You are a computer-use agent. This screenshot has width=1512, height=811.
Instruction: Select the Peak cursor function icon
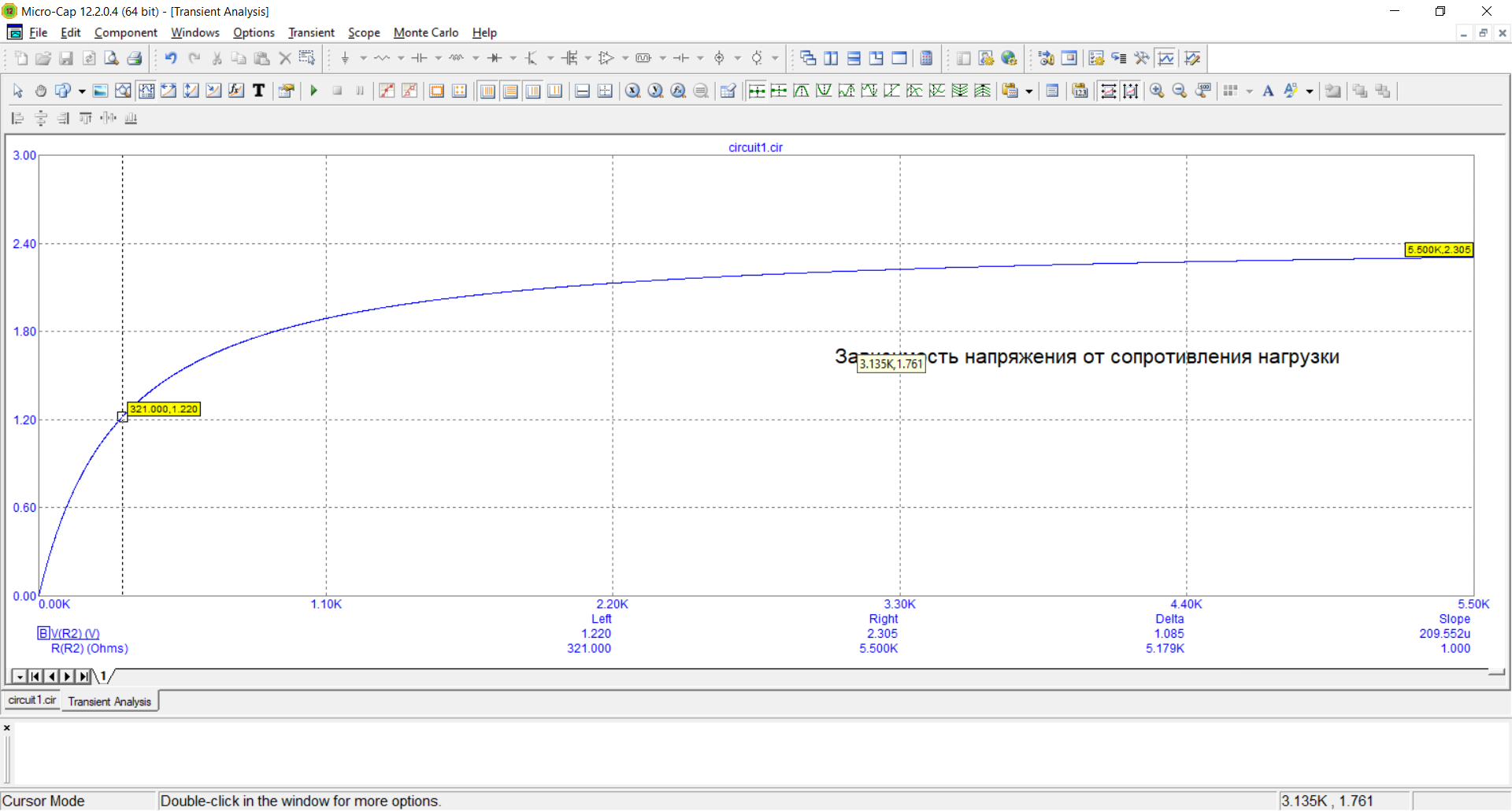(x=802, y=91)
